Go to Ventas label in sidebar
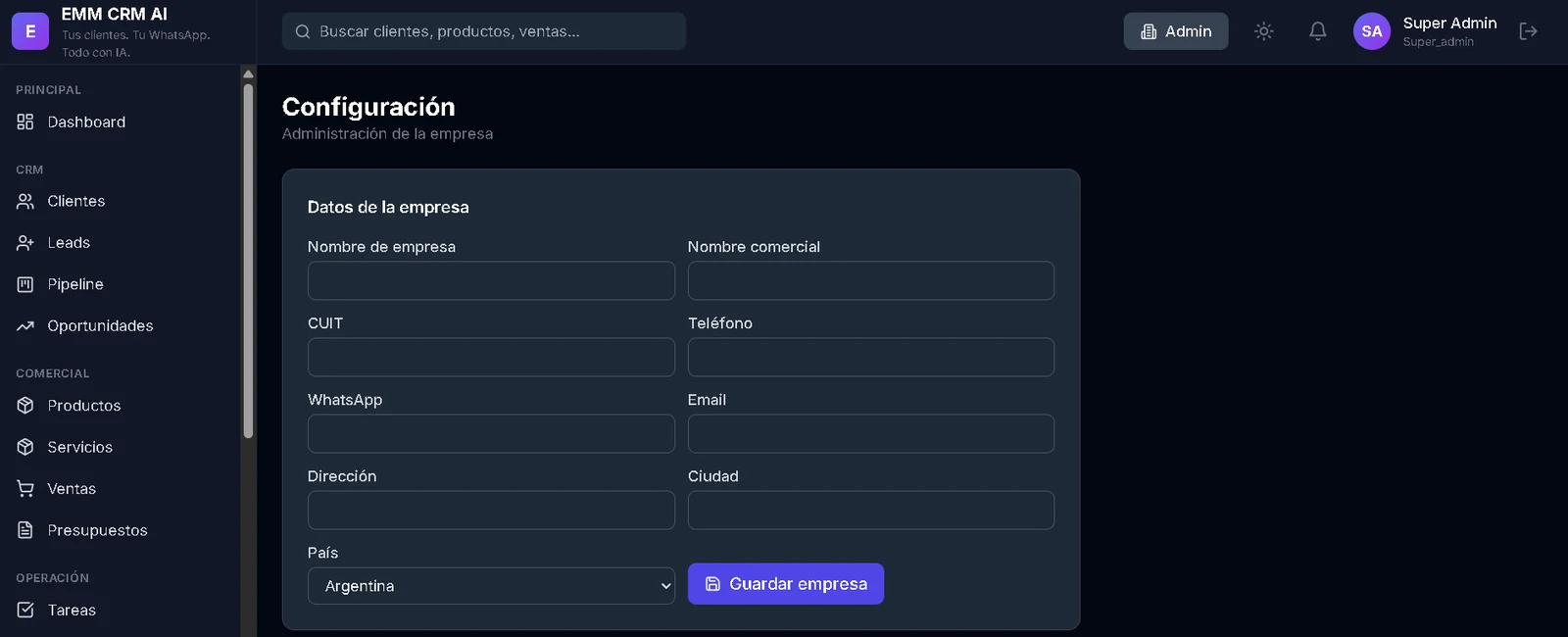Image resolution: width=1568 pixels, height=637 pixels. pyautogui.click(x=72, y=488)
